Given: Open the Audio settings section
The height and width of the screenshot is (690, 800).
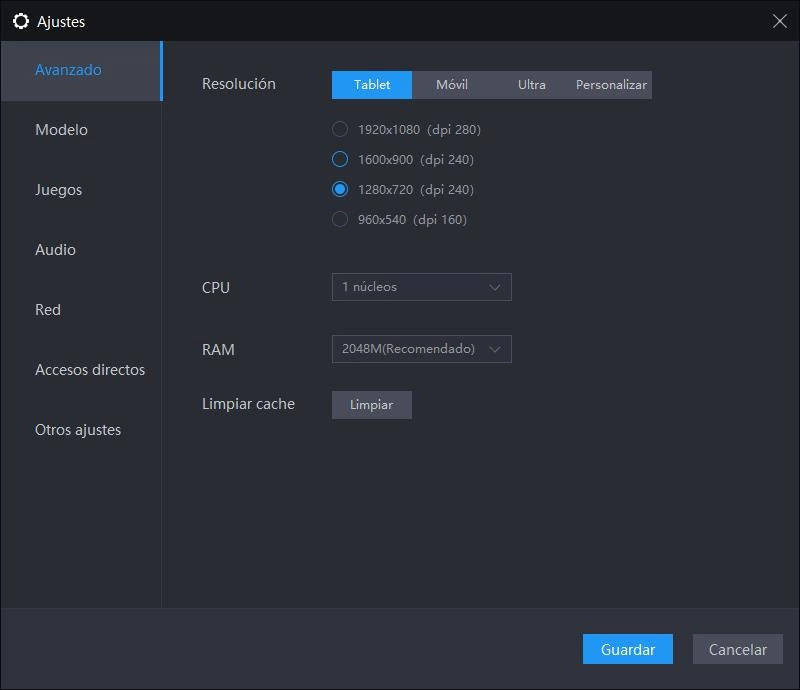Looking at the screenshot, I should [81, 250].
